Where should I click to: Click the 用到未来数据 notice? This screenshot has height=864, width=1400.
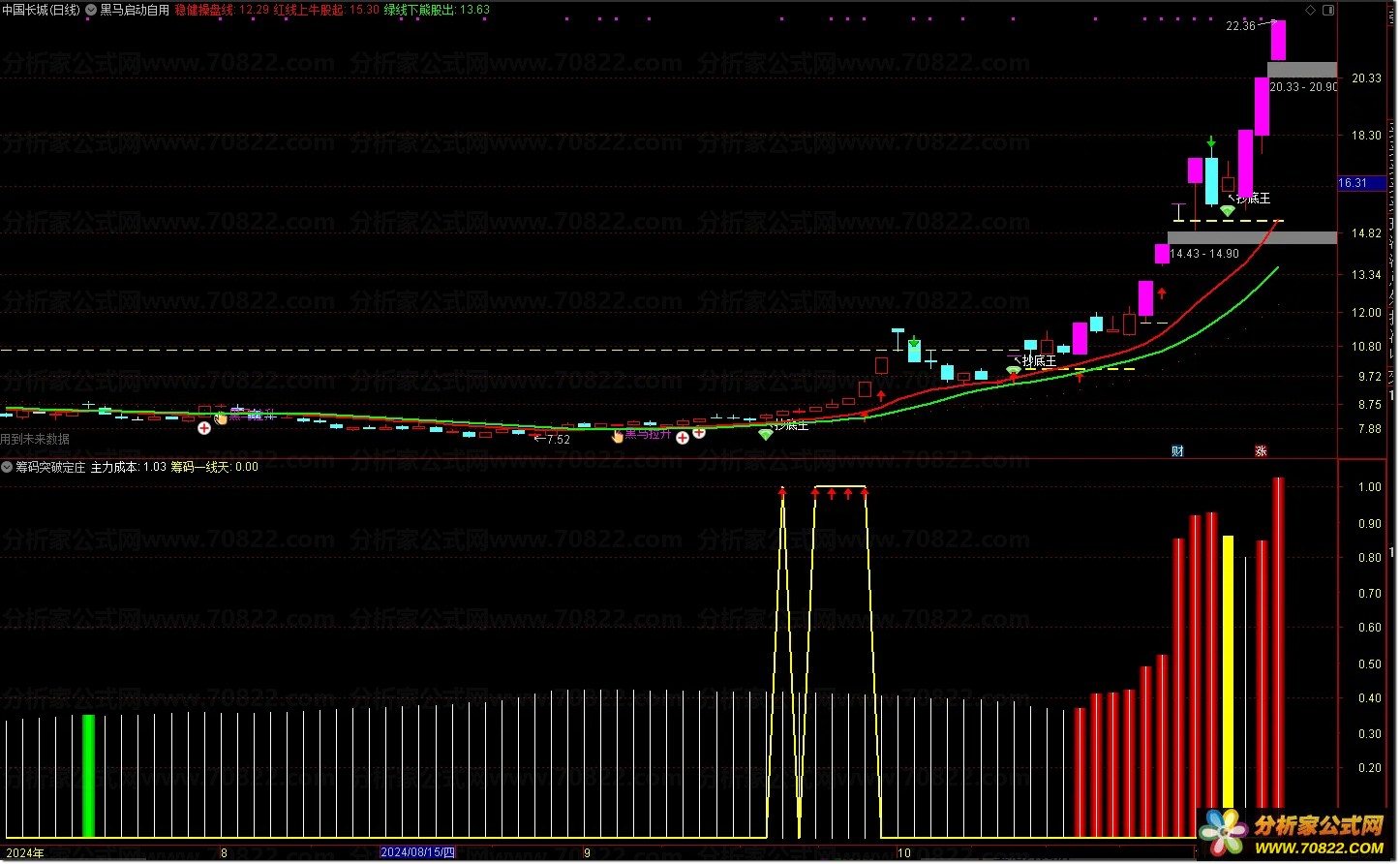[x=35, y=440]
